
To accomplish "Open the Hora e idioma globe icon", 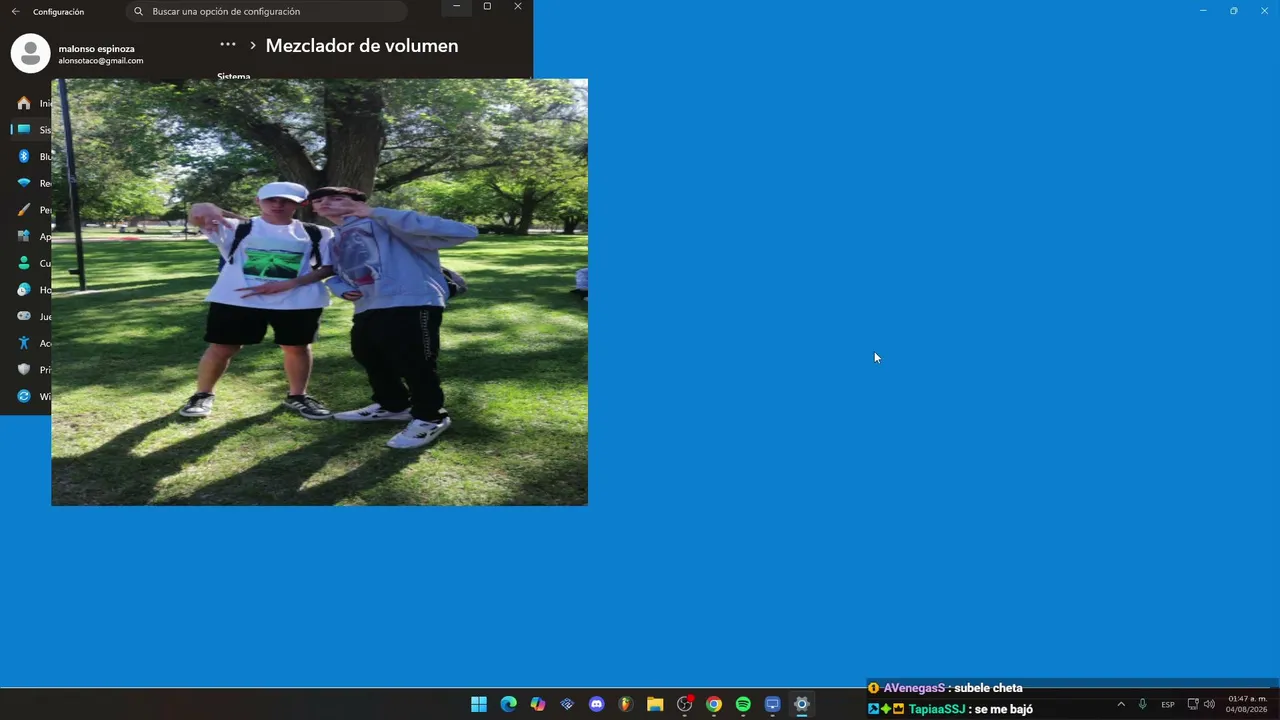I will (x=24, y=290).
